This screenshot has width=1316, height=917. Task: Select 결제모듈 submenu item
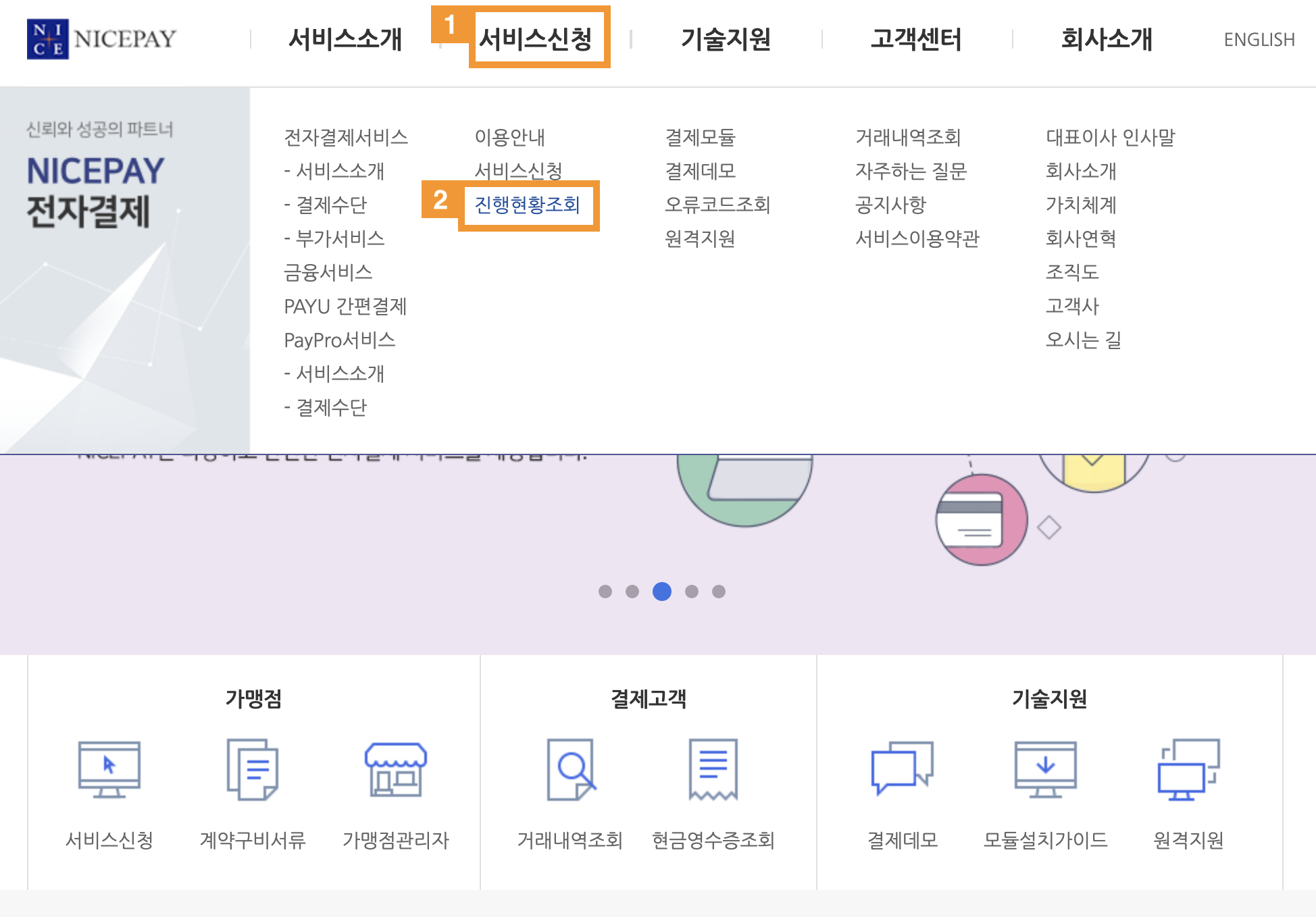[x=701, y=137]
